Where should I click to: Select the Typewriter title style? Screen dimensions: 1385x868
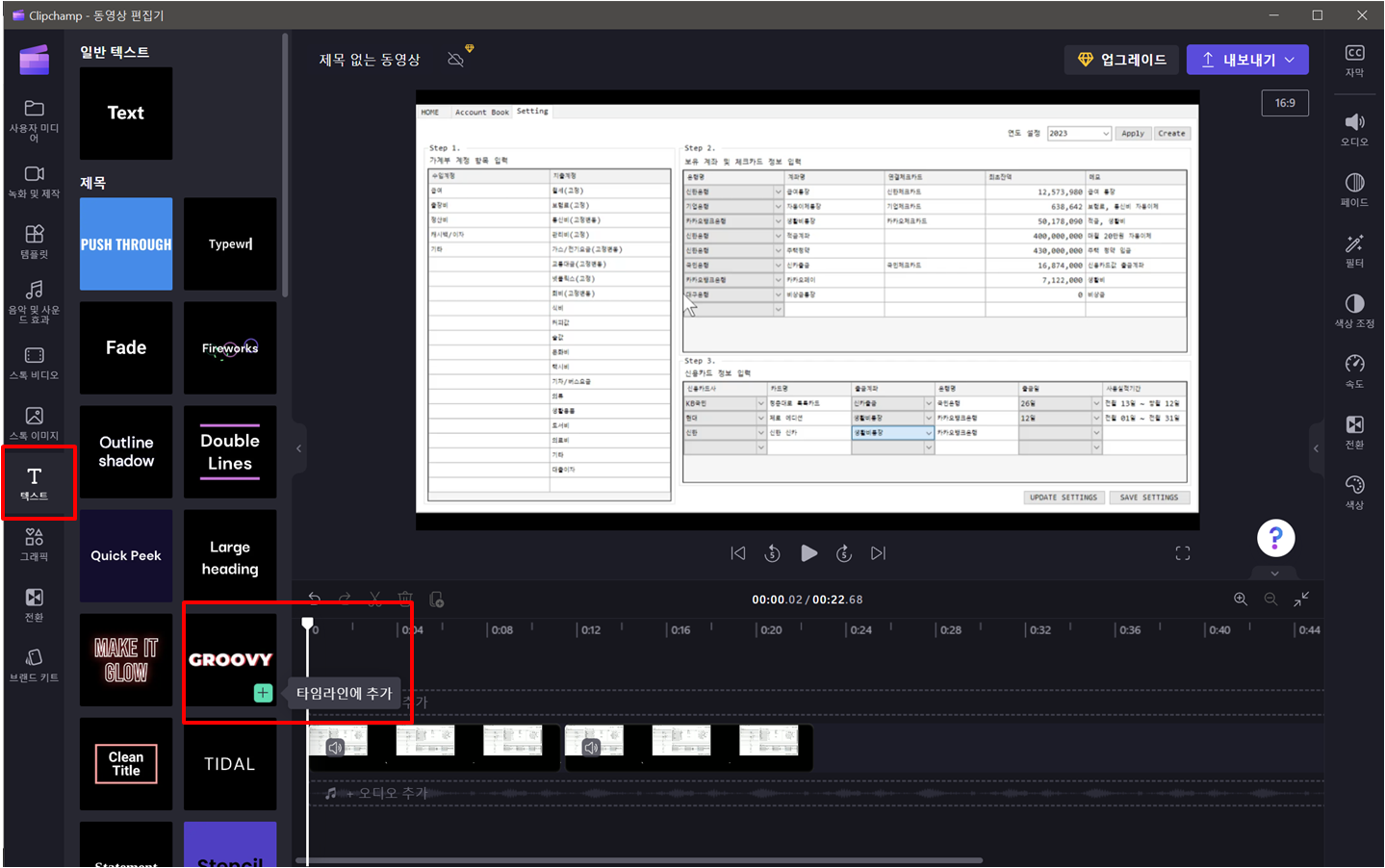coord(230,244)
